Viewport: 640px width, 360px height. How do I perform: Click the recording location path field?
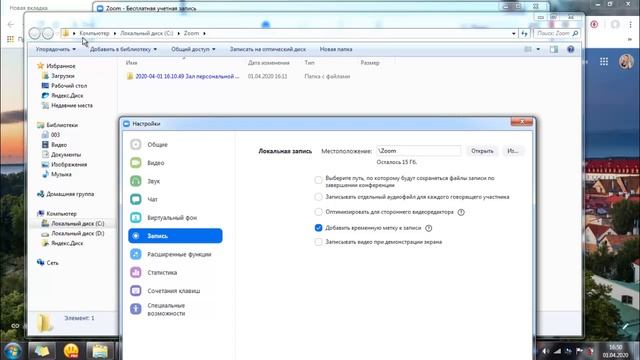coord(418,151)
